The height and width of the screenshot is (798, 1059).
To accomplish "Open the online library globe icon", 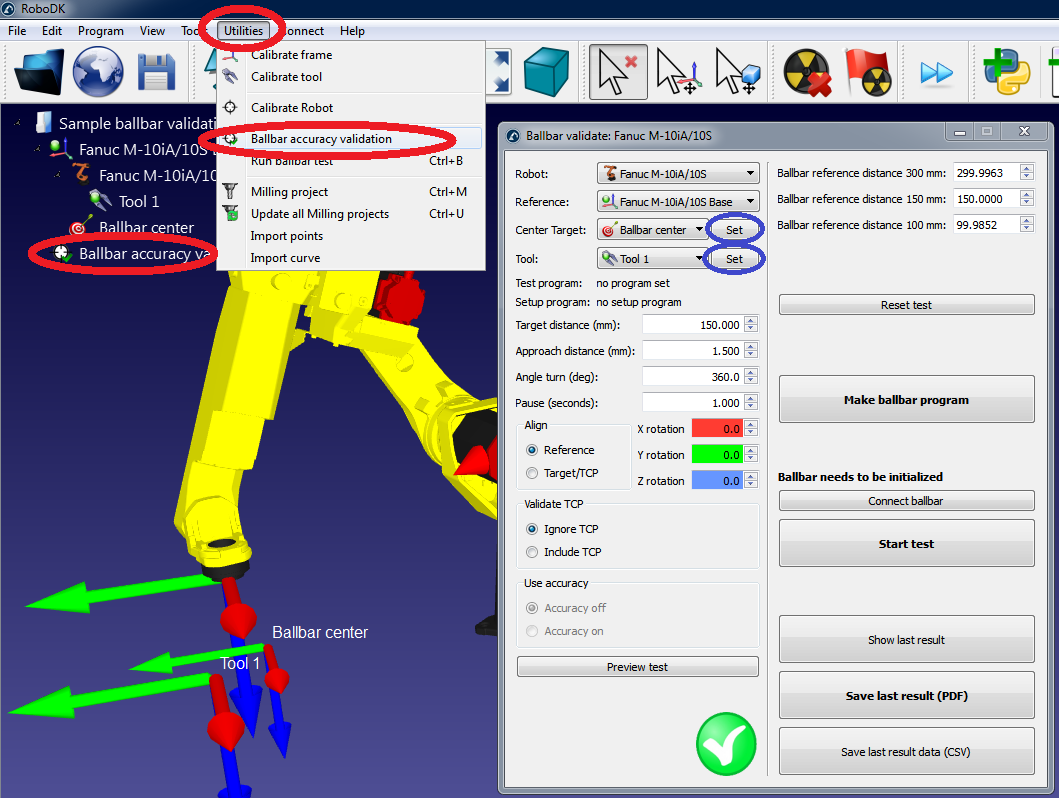I will point(97,71).
